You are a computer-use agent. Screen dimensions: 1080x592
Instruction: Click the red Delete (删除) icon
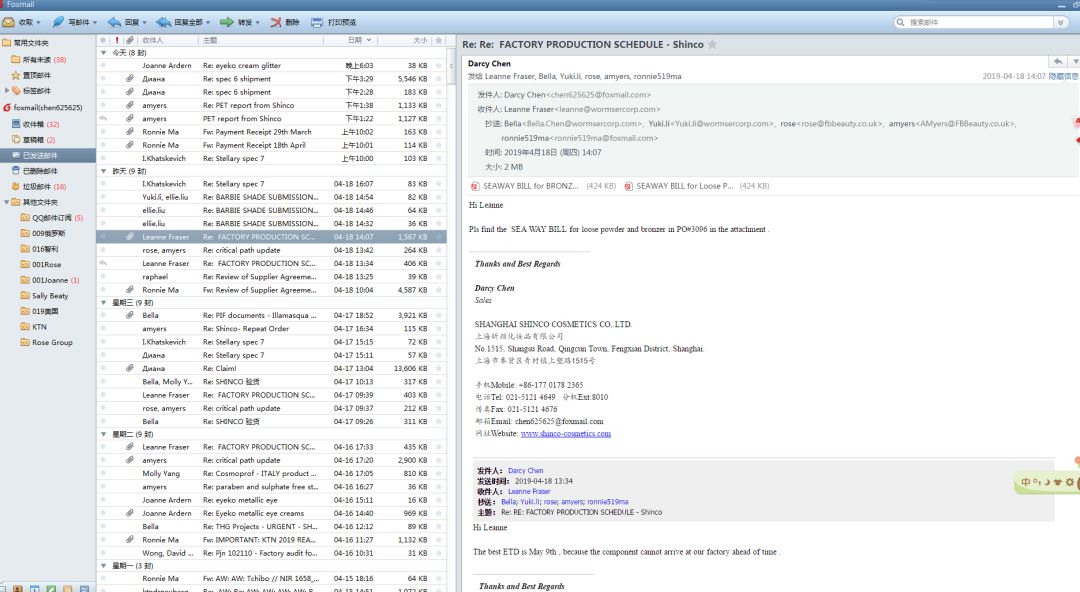(x=276, y=22)
